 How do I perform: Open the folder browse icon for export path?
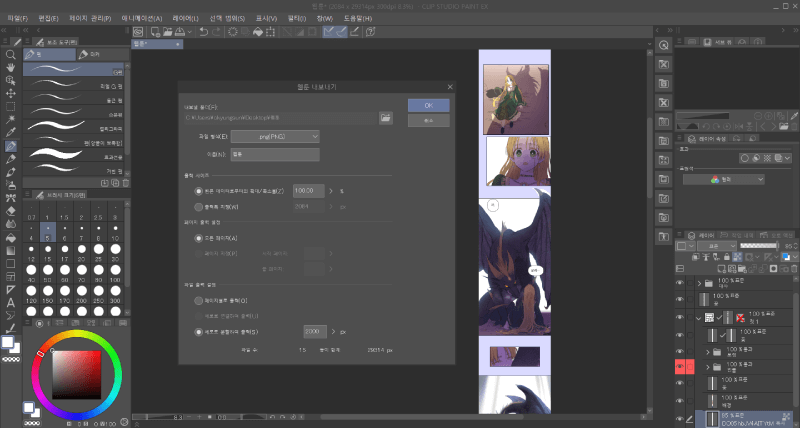[386, 118]
